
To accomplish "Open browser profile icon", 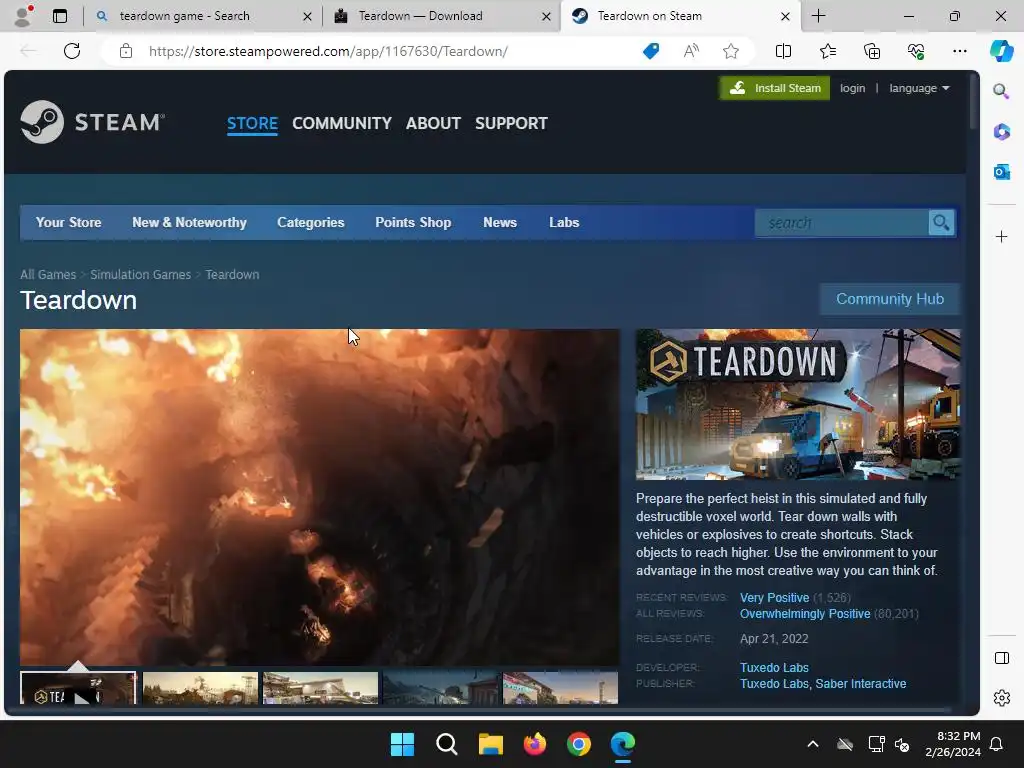I will (x=24, y=16).
